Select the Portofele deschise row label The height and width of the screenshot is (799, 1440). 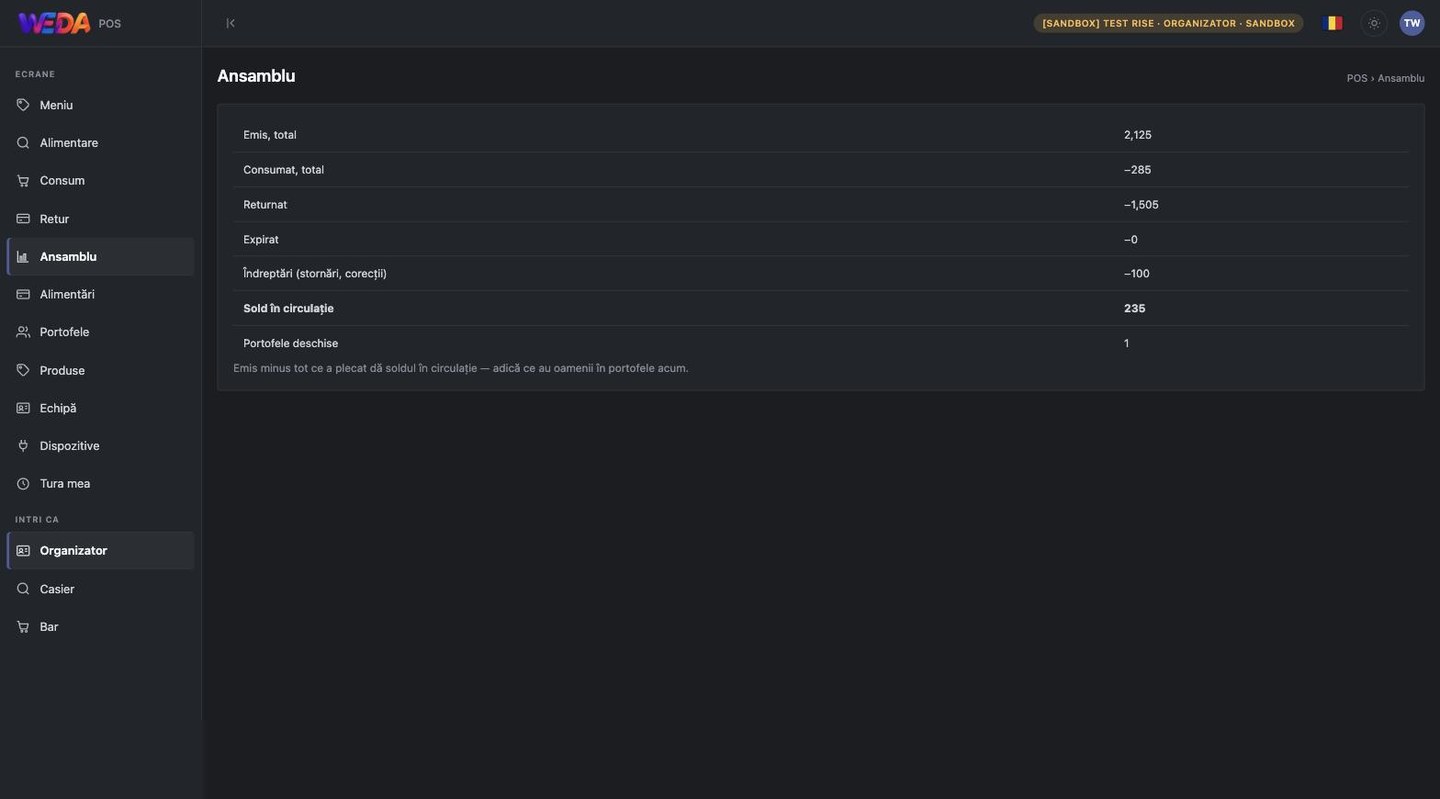click(291, 344)
